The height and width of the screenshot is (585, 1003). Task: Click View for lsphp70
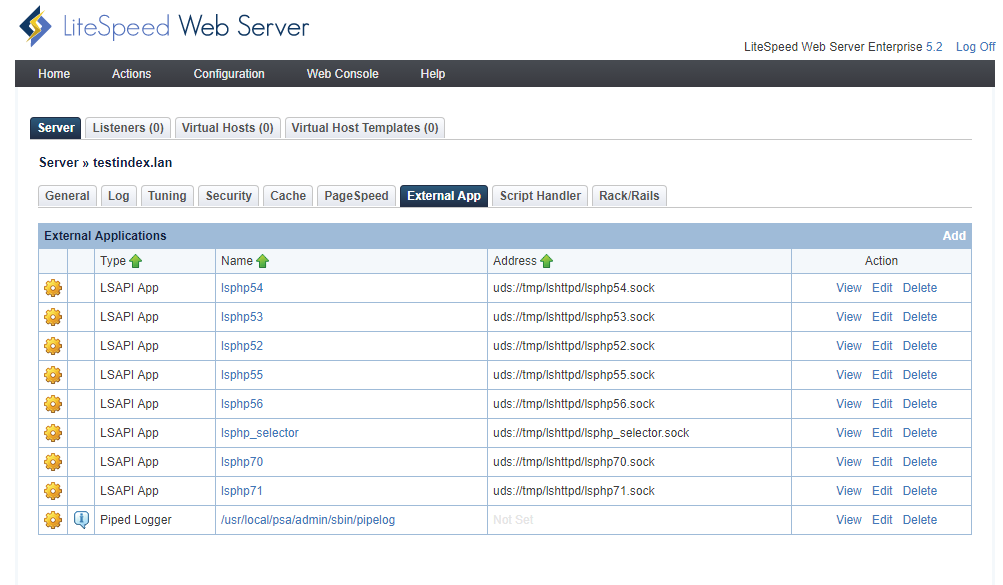point(849,462)
